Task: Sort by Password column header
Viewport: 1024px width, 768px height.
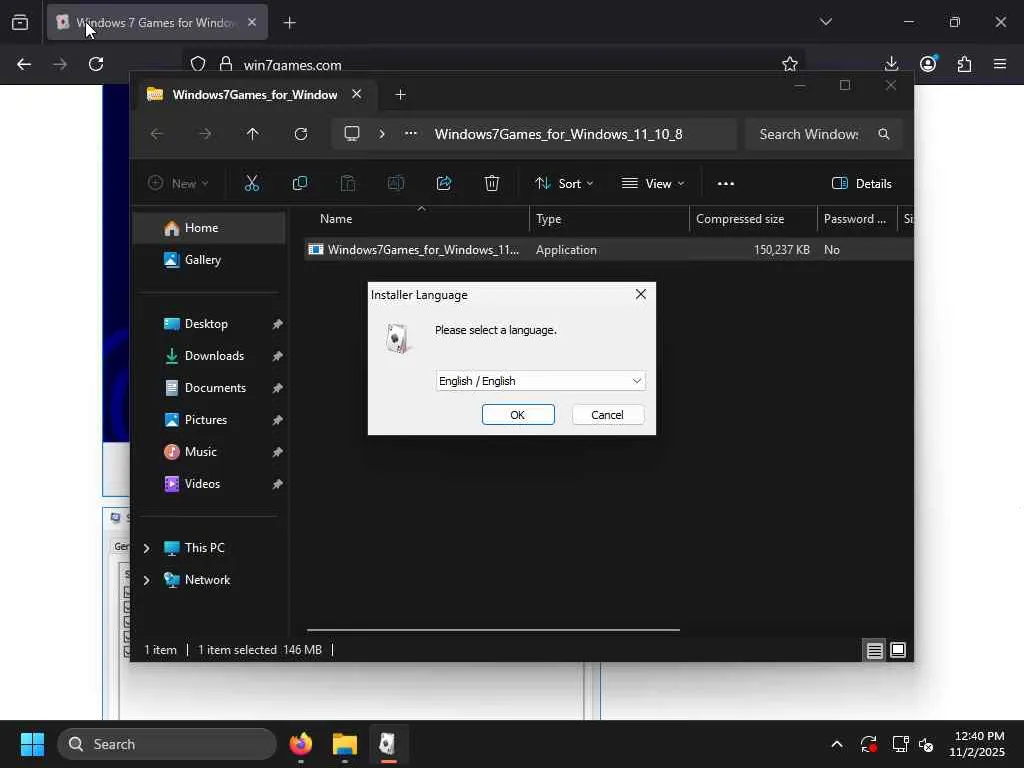Action: click(x=857, y=219)
